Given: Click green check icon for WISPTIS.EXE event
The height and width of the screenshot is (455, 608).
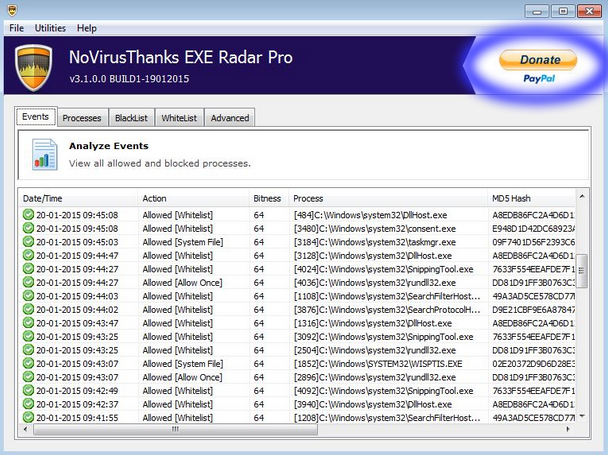Looking at the screenshot, I should point(28,364).
